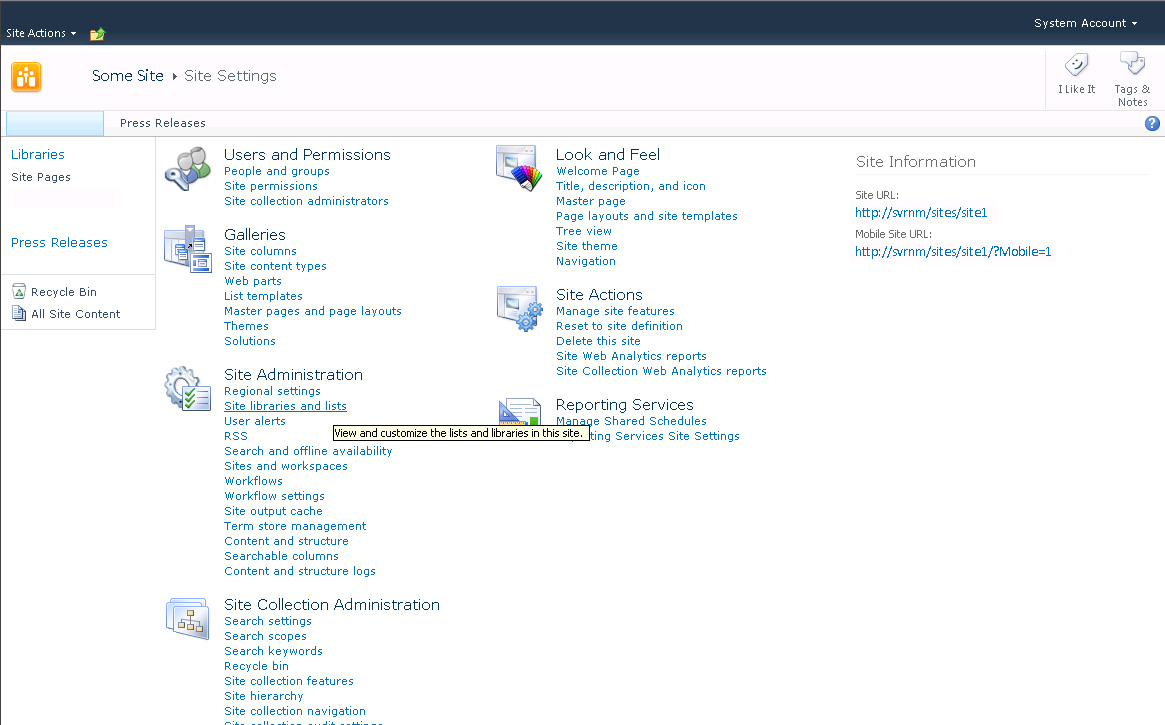1165x725 pixels.
Task: Open Site collection administrators
Action: click(x=306, y=201)
